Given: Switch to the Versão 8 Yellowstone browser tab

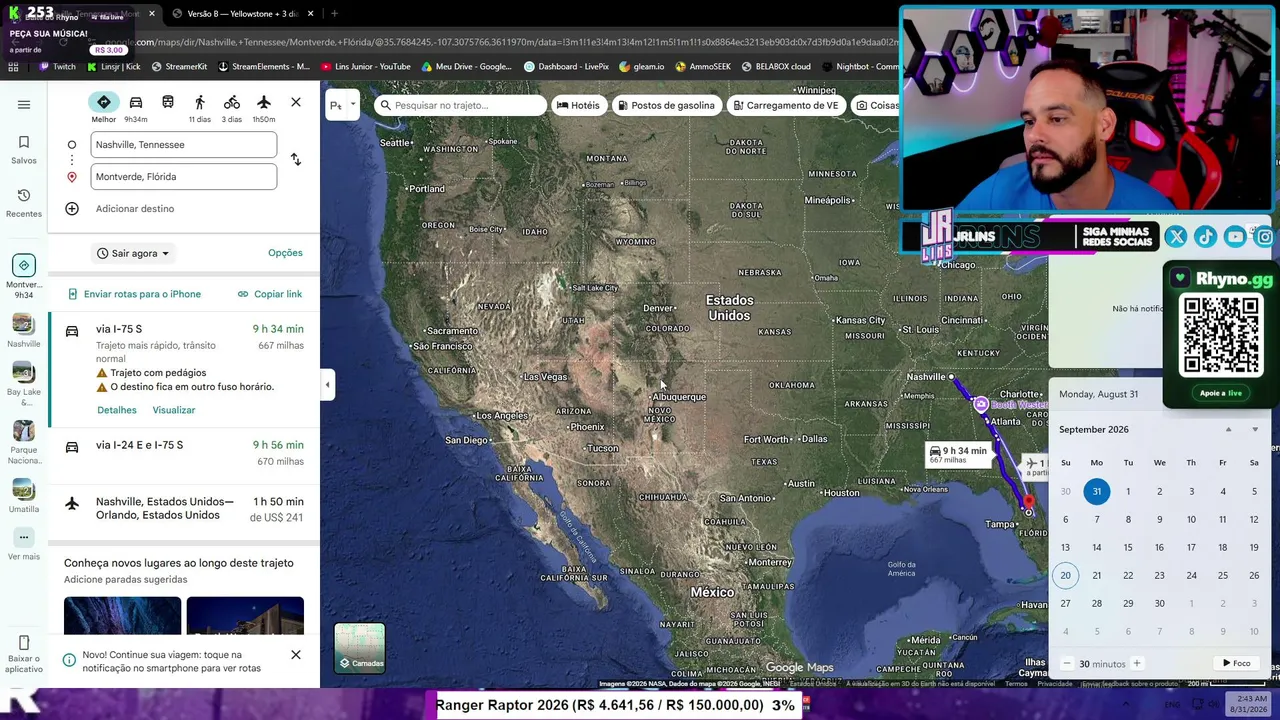Looking at the screenshot, I should pos(243,14).
